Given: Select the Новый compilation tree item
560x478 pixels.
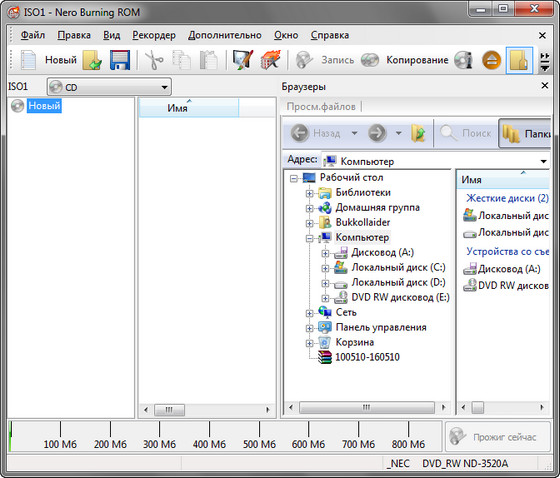Looking at the screenshot, I should tap(44, 106).
